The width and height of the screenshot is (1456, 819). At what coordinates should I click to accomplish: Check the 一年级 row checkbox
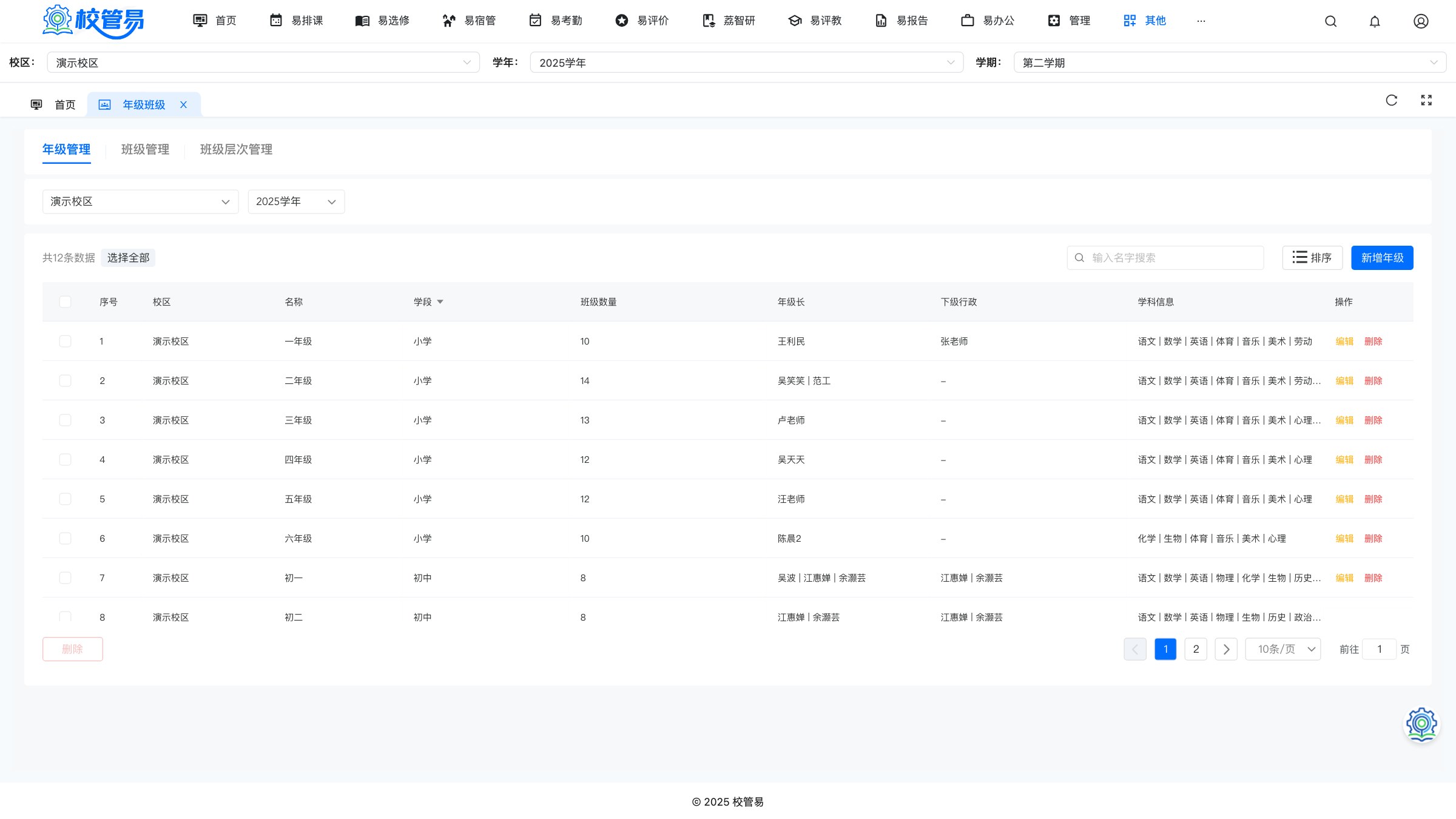pyautogui.click(x=65, y=342)
